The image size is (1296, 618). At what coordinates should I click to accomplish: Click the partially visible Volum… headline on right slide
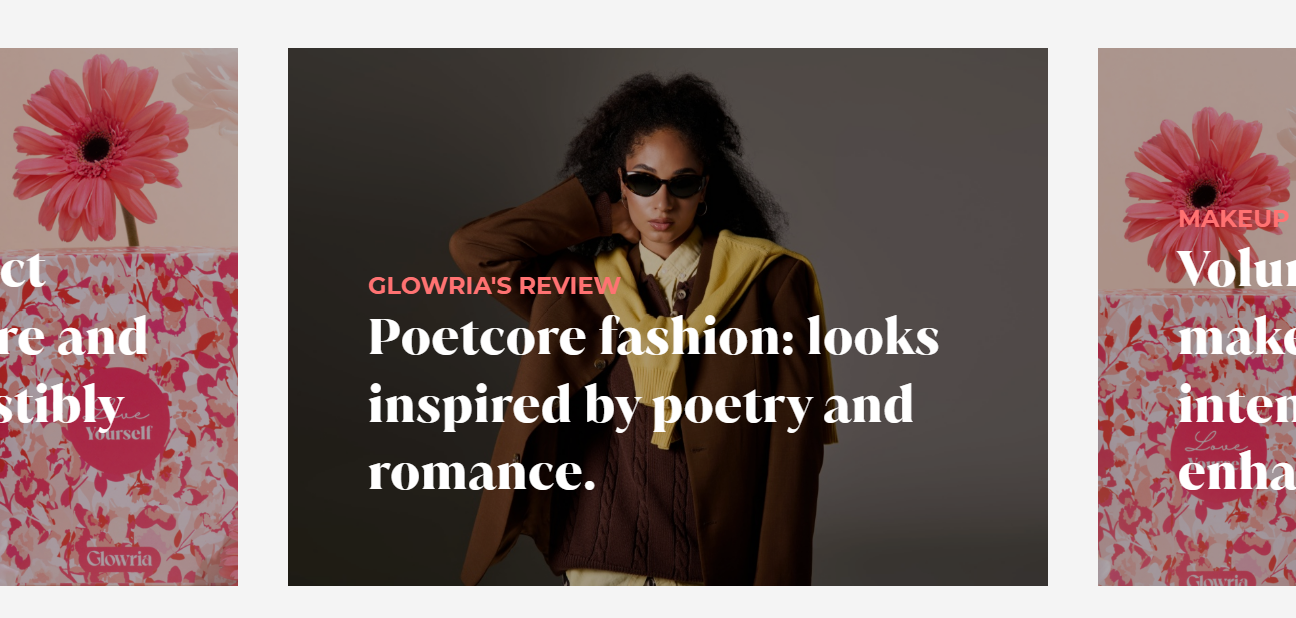(1237, 372)
